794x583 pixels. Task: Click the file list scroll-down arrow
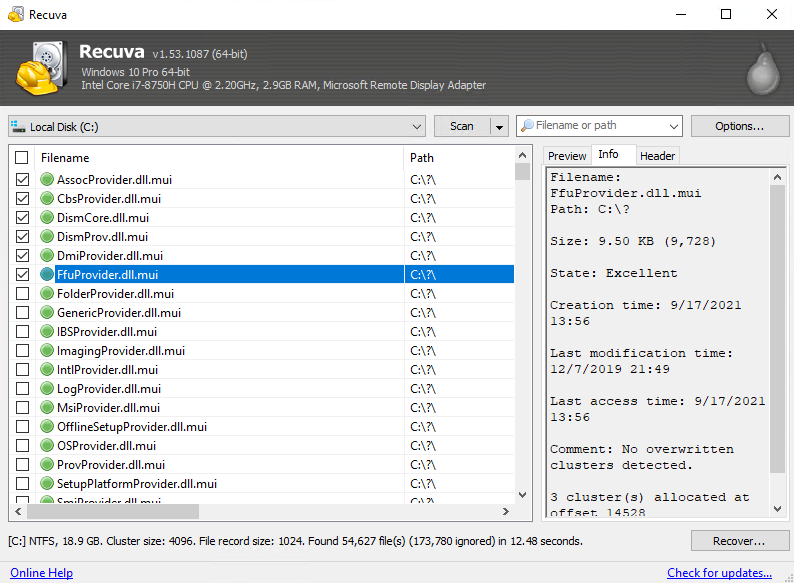pyautogui.click(x=523, y=495)
